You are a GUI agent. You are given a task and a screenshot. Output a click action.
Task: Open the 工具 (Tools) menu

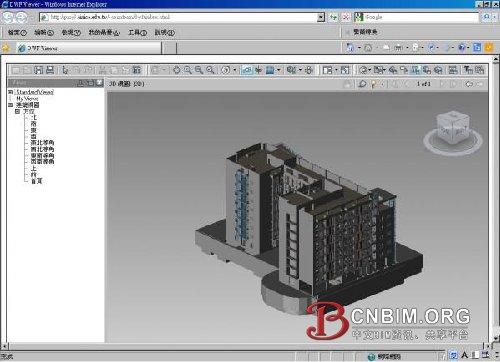pyautogui.click(x=138, y=32)
